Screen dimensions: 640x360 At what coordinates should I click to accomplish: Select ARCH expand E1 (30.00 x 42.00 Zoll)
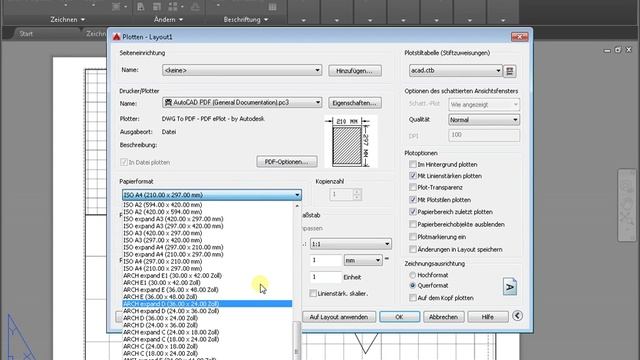click(x=207, y=276)
